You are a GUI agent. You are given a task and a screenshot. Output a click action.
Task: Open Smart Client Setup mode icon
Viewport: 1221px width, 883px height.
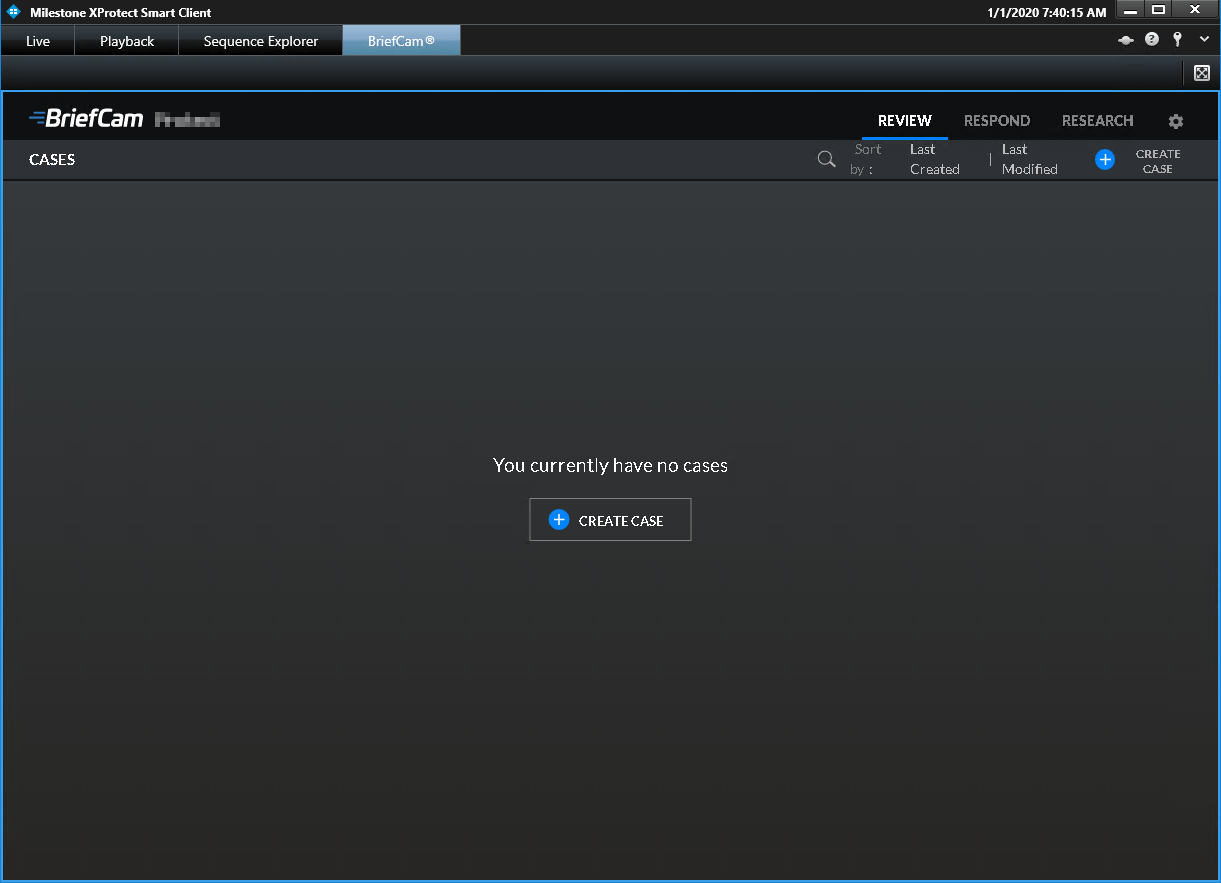click(x=1125, y=39)
